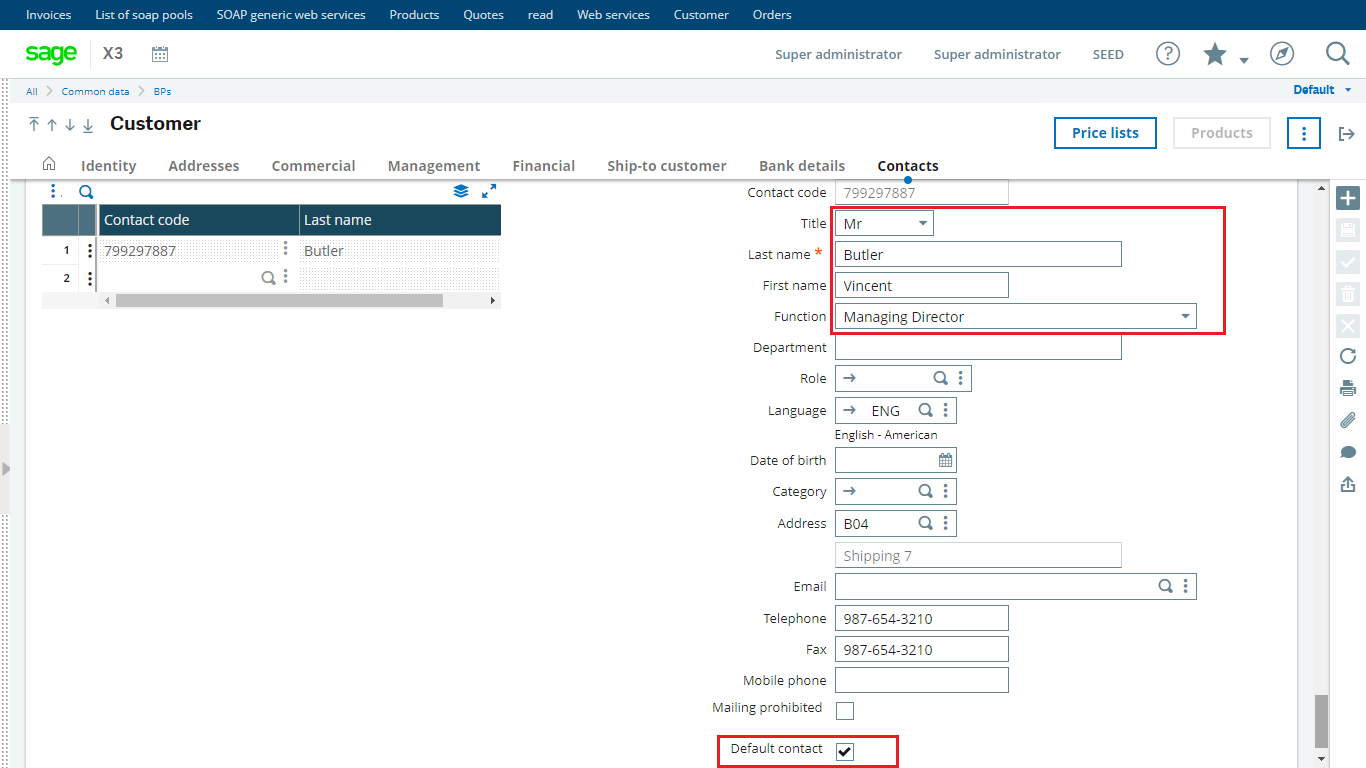Expand the Function dropdown Managing Director
This screenshot has width=1366, height=768.
point(1015,317)
